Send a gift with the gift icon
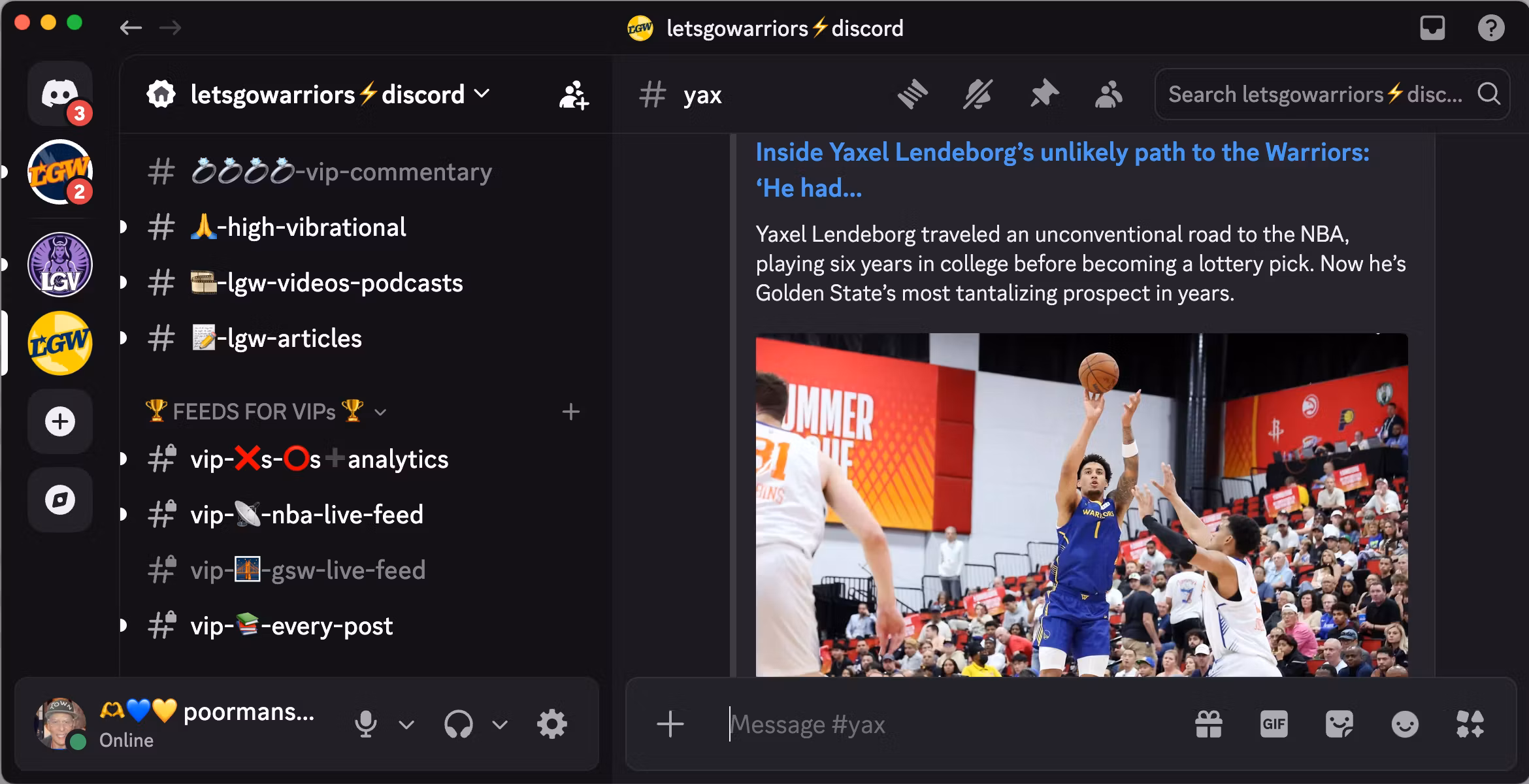 point(1209,725)
